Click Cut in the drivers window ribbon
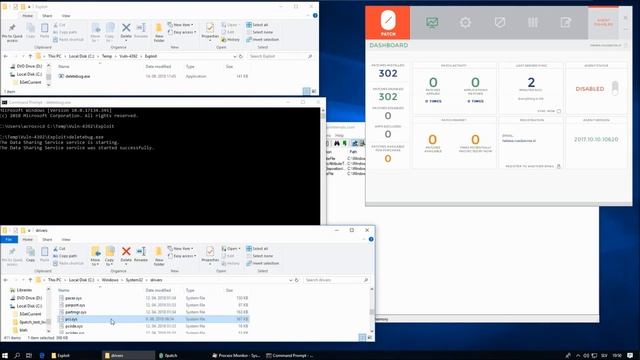 (x=59, y=249)
